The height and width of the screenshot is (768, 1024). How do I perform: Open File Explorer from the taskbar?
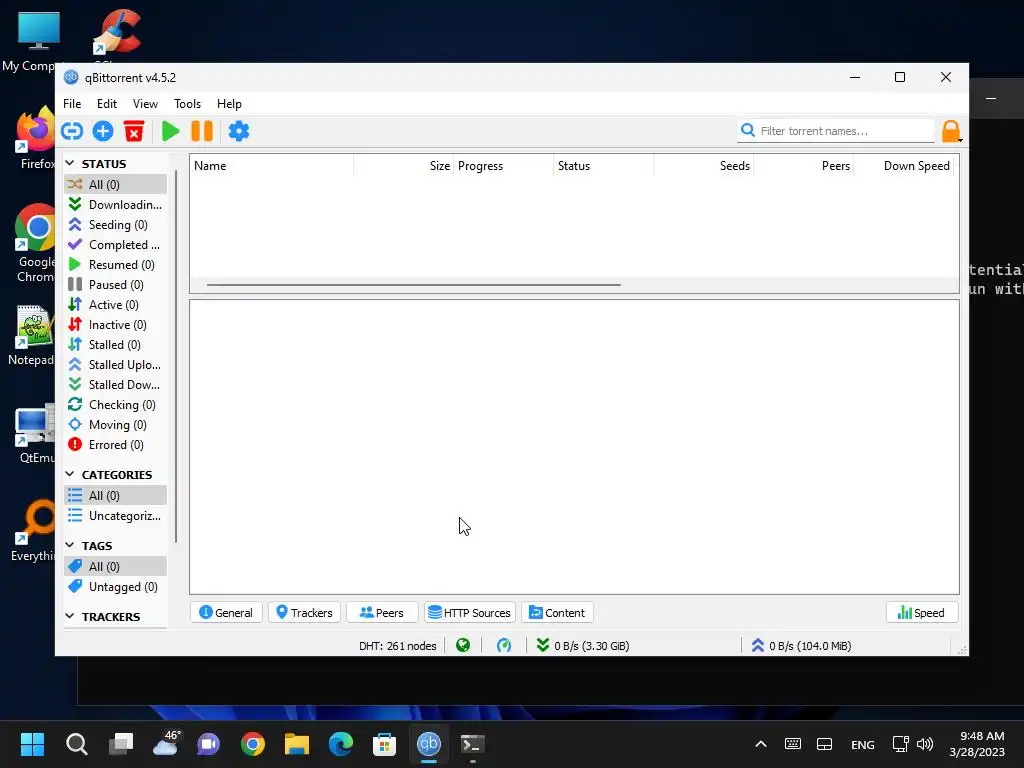(x=296, y=744)
